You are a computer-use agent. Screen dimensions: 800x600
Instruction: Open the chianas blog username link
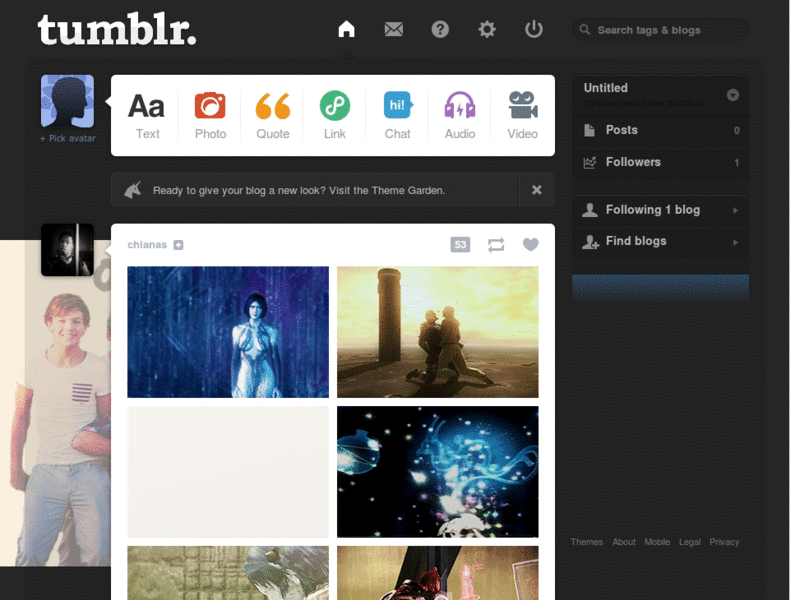tap(147, 245)
